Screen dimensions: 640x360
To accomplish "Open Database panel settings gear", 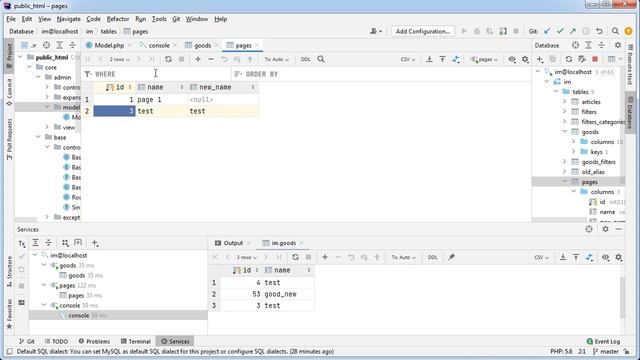I will pos(618,45).
